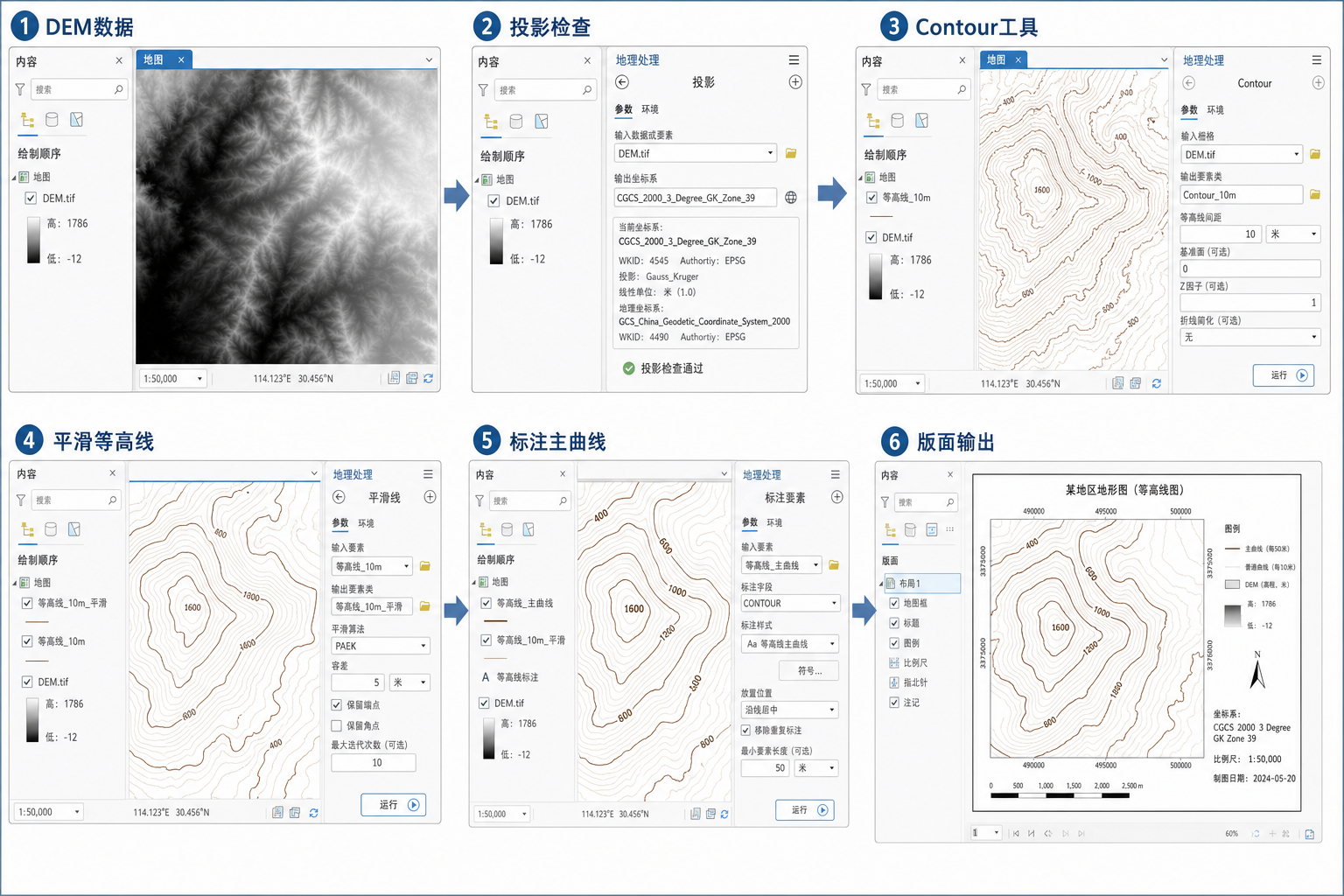The height and width of the screenshot is (896, 1344).
Task: Switch to 环境 tab in 投影 tool
Action: [x=650, y=109]
